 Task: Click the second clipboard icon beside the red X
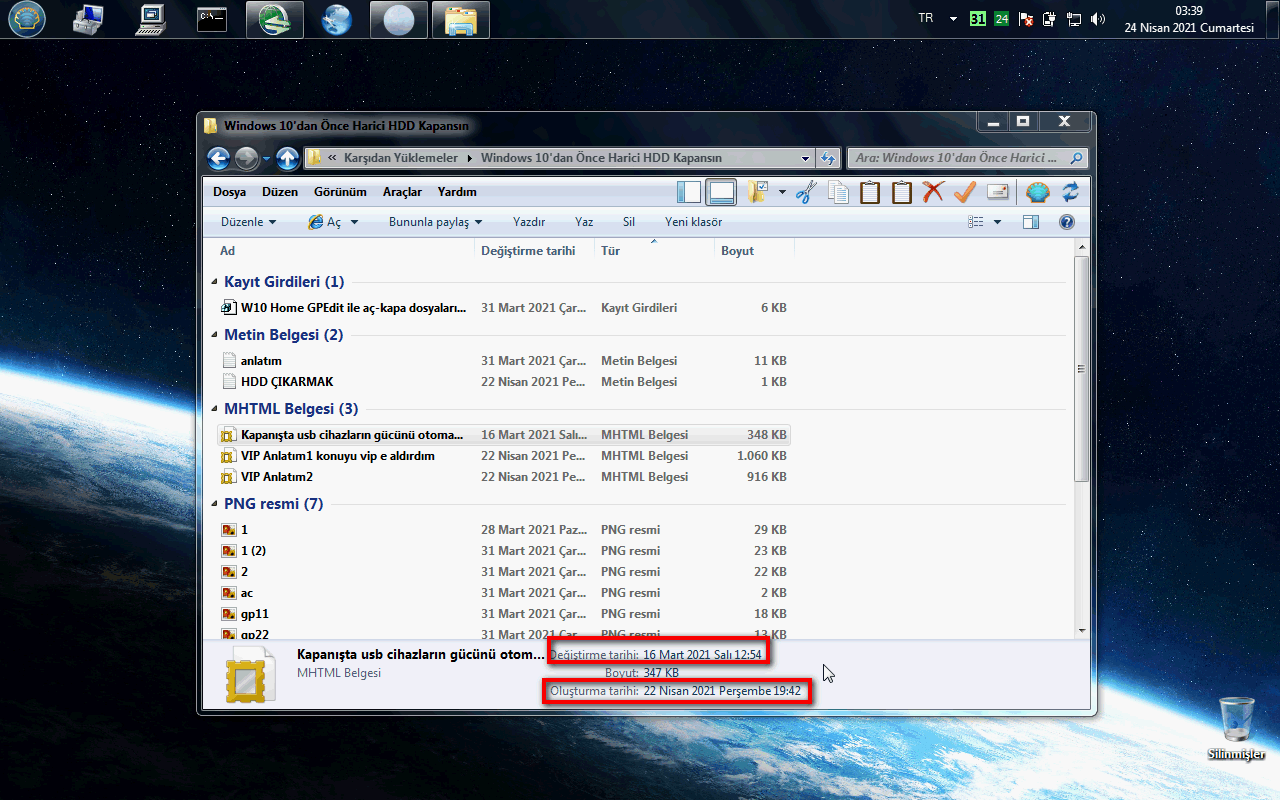point(902,192)
